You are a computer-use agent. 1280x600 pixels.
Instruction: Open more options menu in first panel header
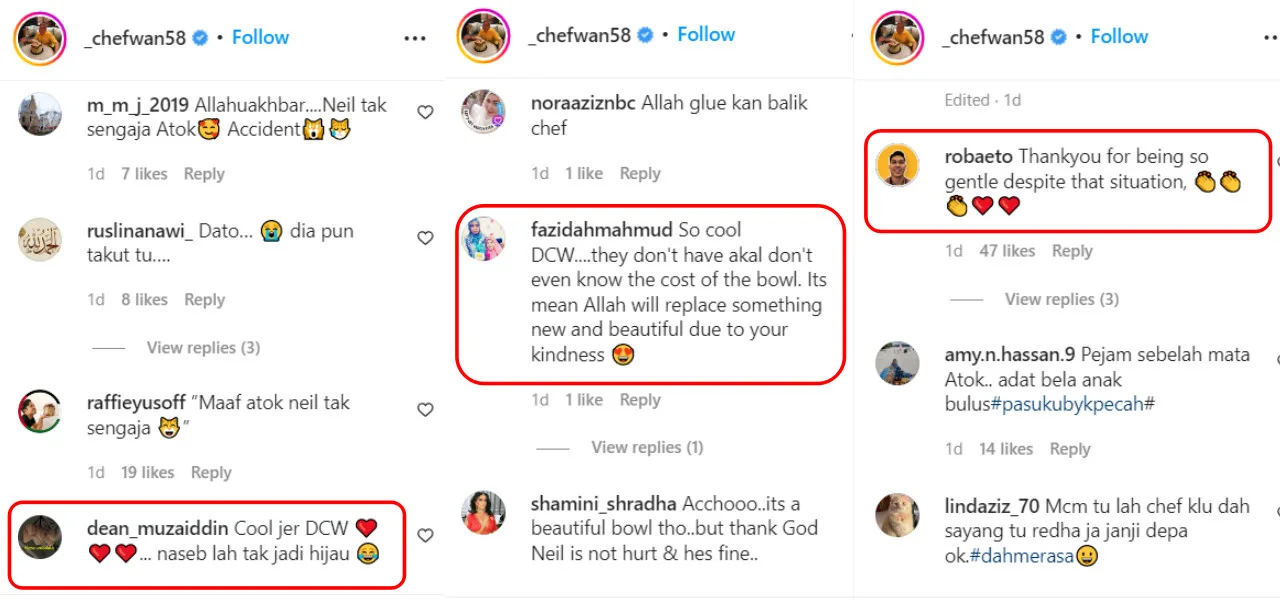pos(415,38)
